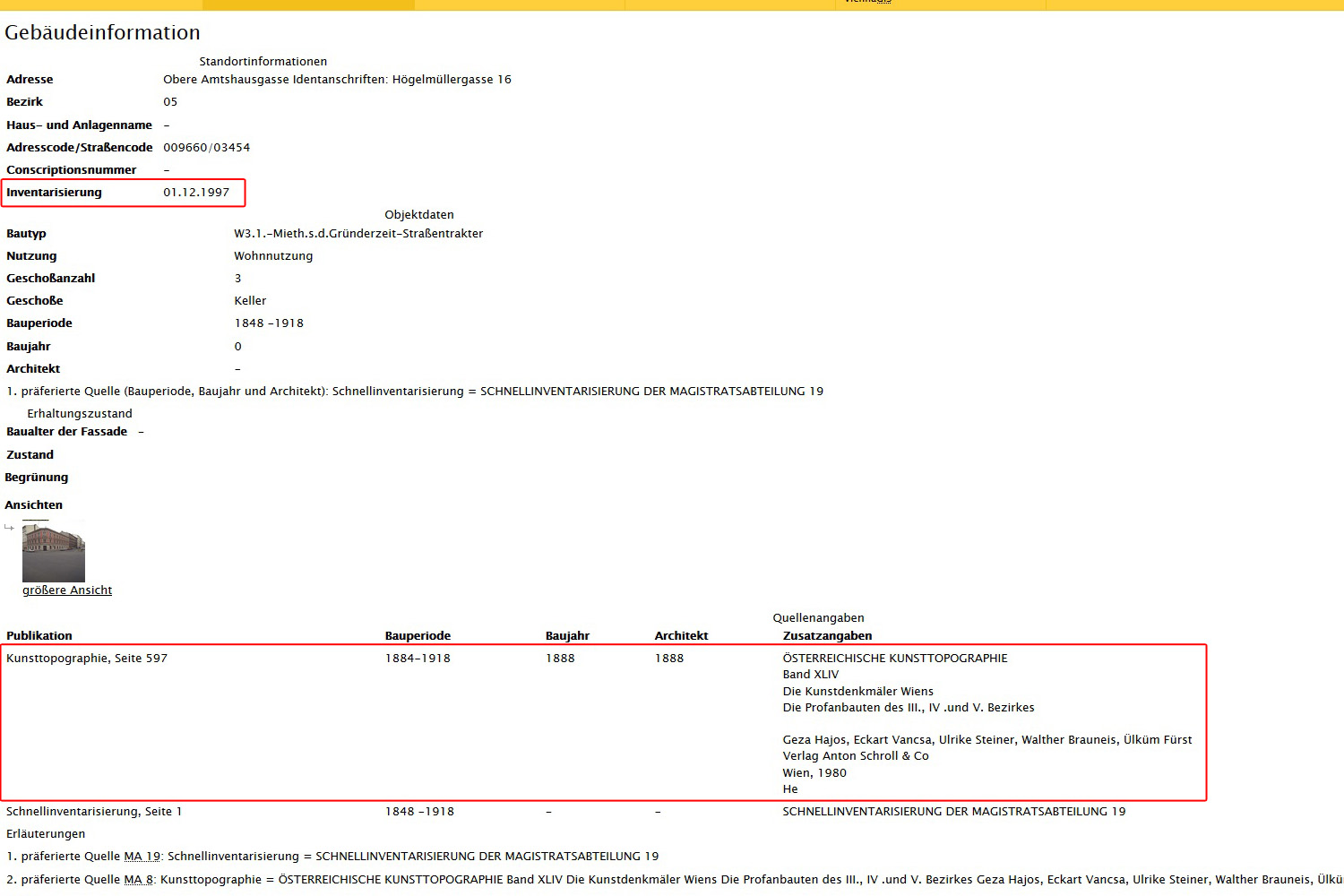Select '1848 -1918' in the Schnellinventarisierung row
The height and width of the screenshot is (896, 1344).
click(419, 811)
